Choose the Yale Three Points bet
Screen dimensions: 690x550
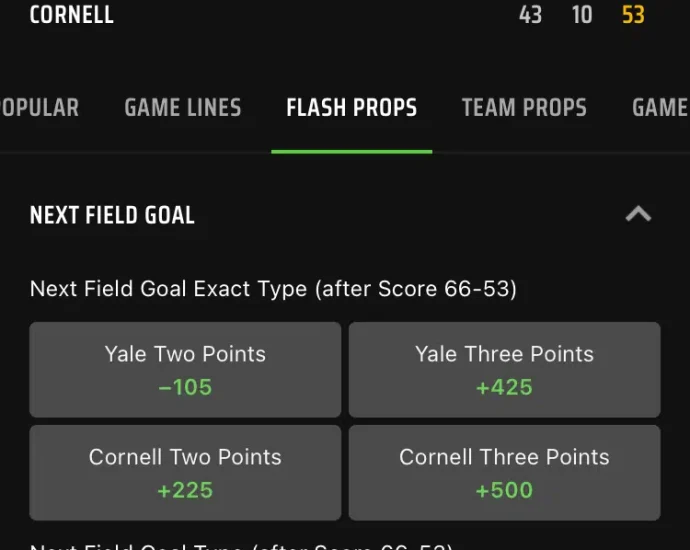point(504,369)
